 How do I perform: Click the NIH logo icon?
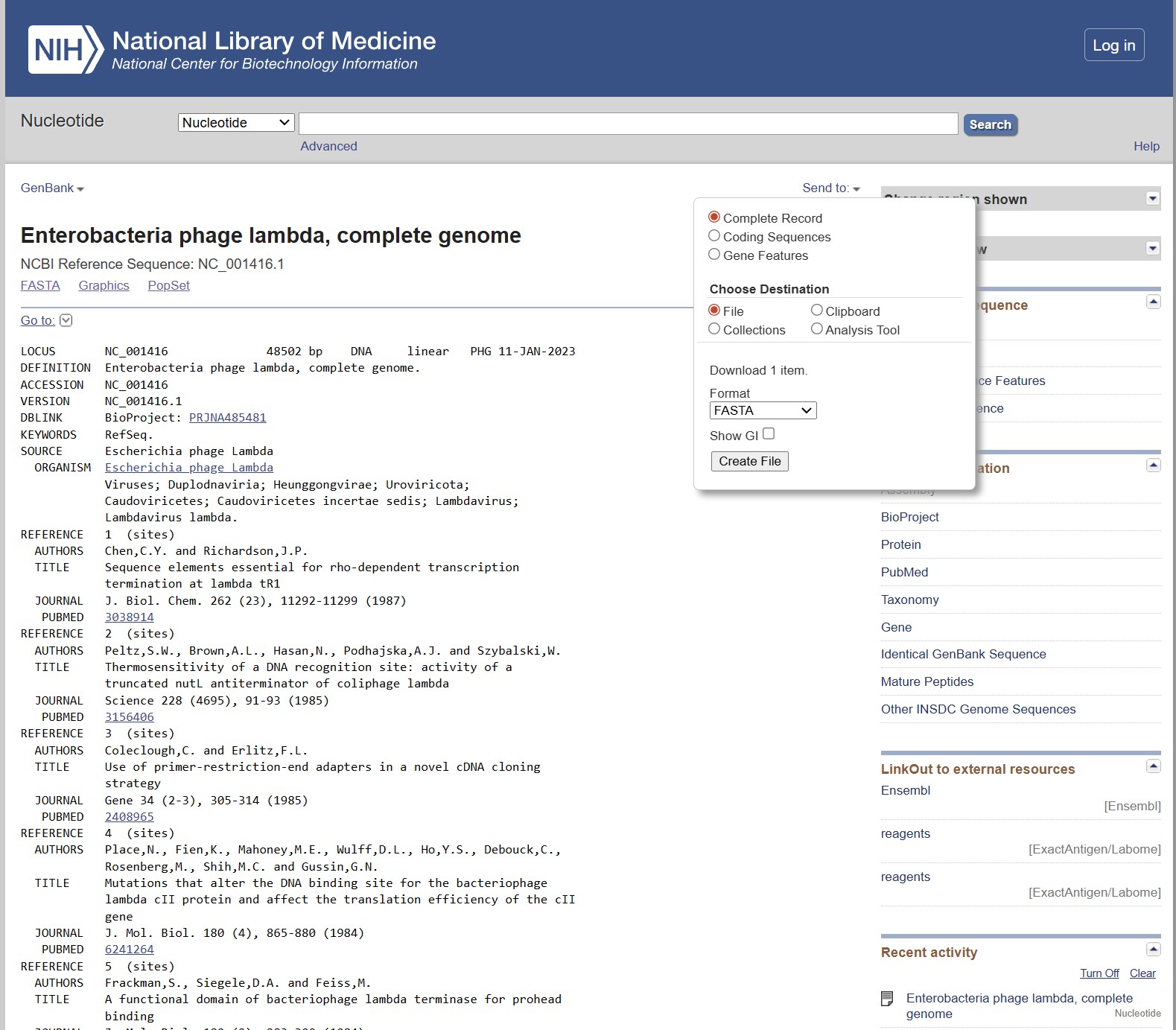(66, 50)
